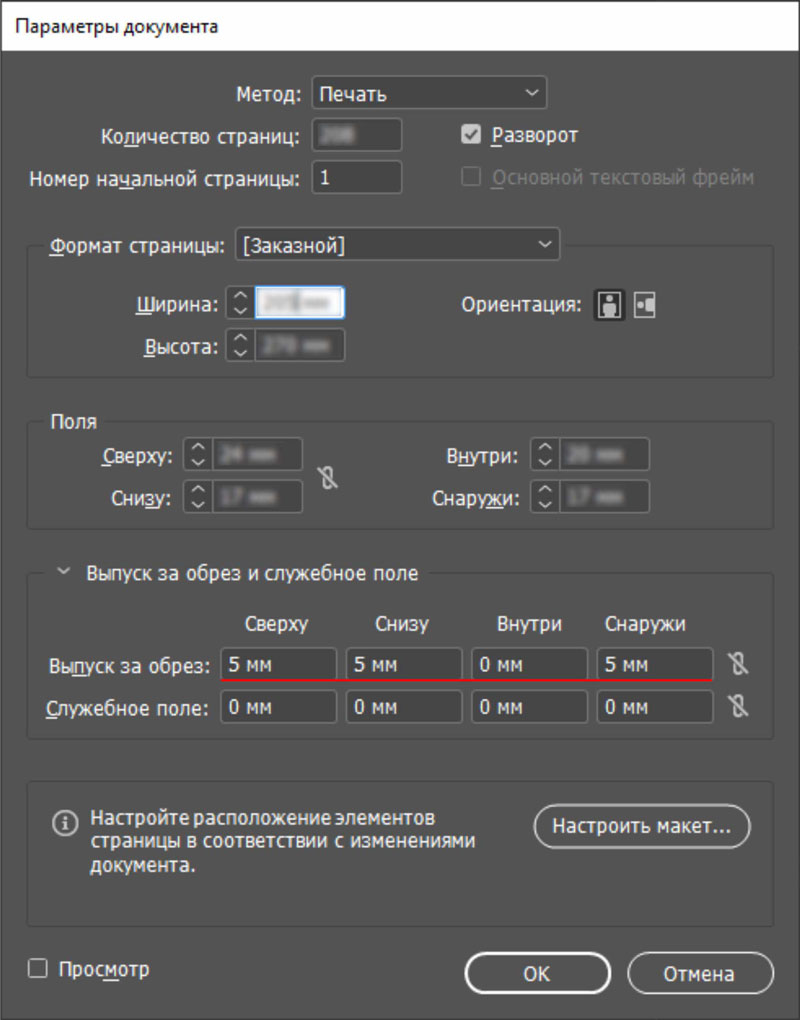The height and width of the screenshot is (1020, 800).
Task: Select the landscape orientation icon
Action: click(x=644, y=306)
